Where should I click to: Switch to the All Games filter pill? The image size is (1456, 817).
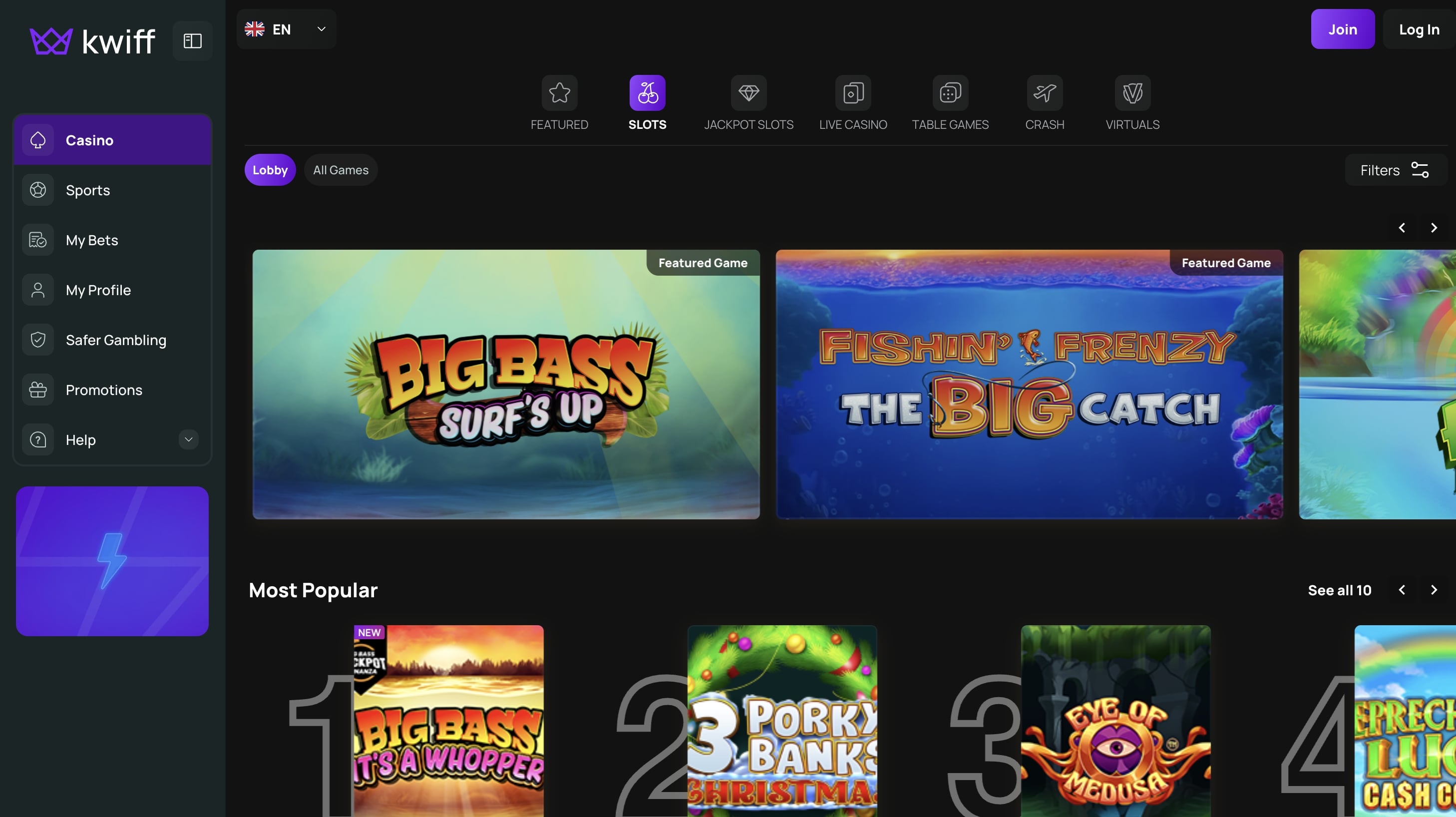point(341,170)
